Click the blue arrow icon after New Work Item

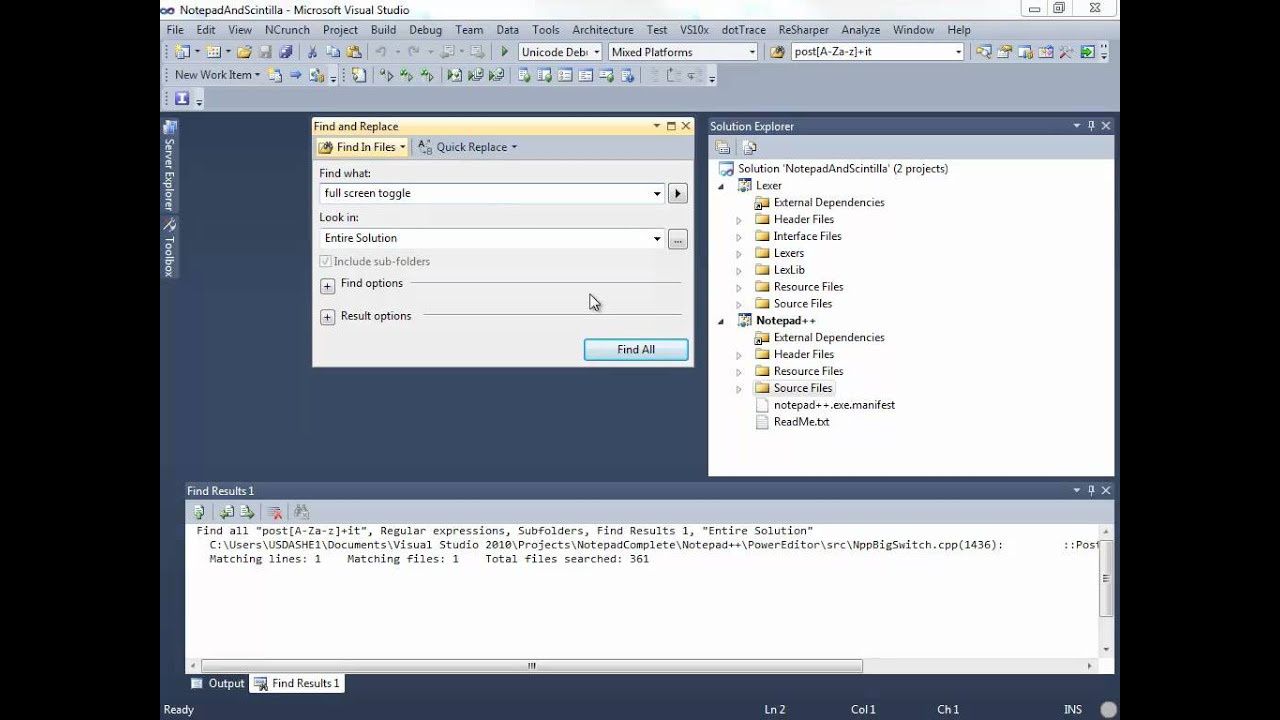point(296,75)
